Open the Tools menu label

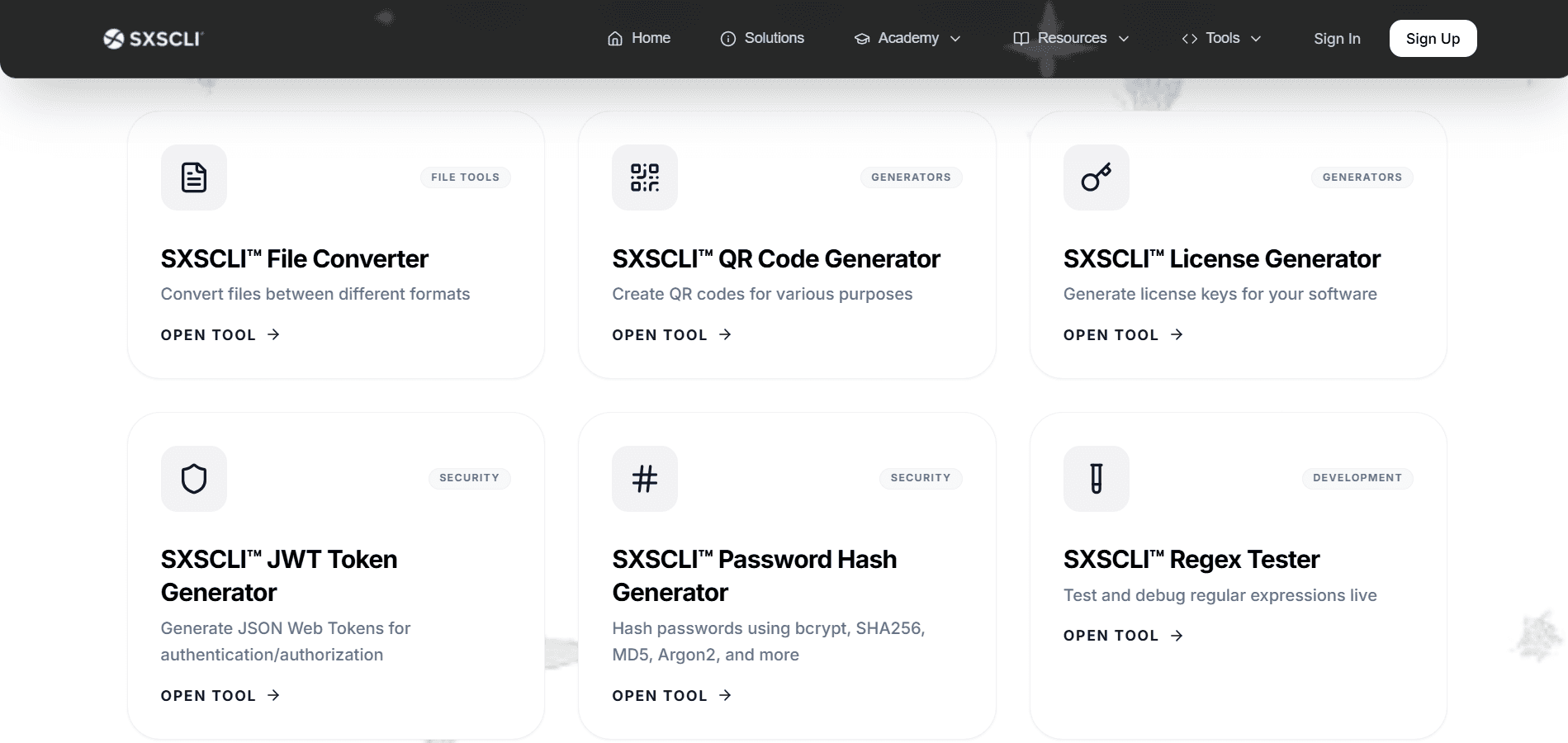click(1223, 38)
